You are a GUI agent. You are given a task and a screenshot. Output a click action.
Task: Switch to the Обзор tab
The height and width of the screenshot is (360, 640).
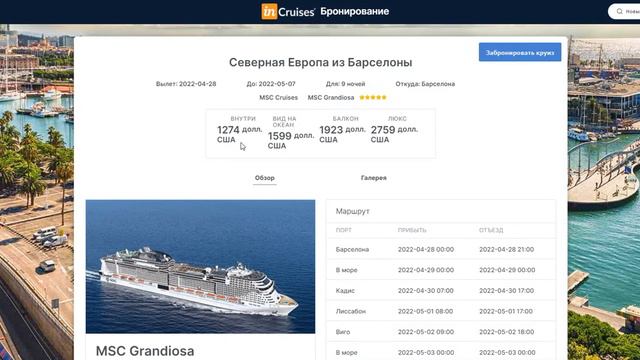point(264,178)
